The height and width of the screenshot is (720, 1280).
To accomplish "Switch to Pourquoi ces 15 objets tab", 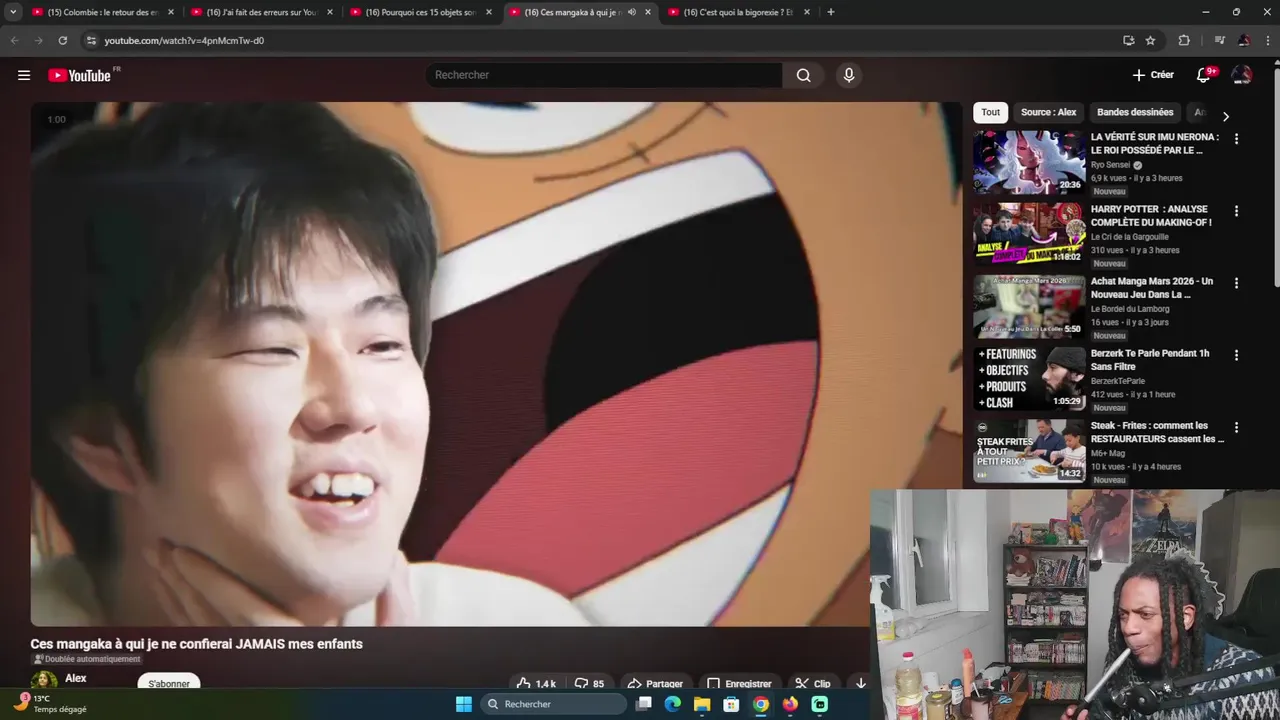I will pyautogui.click(x=420, y=12).
